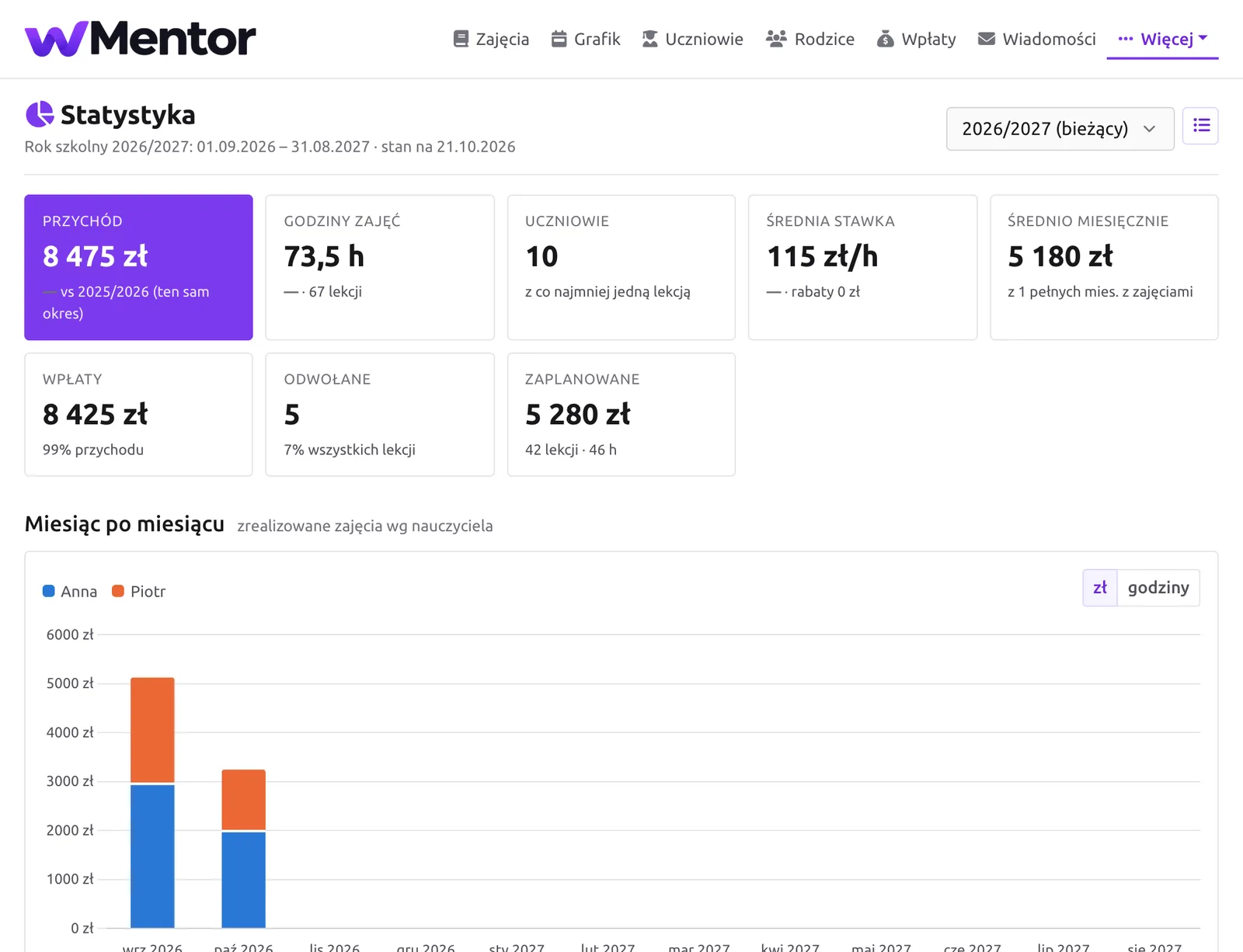The width and height of the screenshot is (1243, 952).
Task: Click Anna's blue bar for October 2026
Action: (x=243, y=880)
